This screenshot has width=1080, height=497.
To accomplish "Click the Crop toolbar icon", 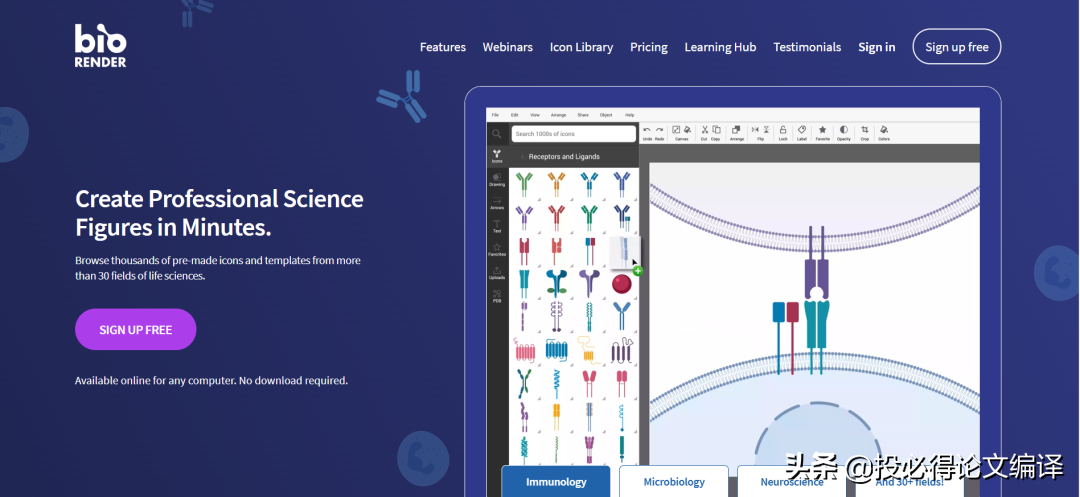I will click(865, 129).
